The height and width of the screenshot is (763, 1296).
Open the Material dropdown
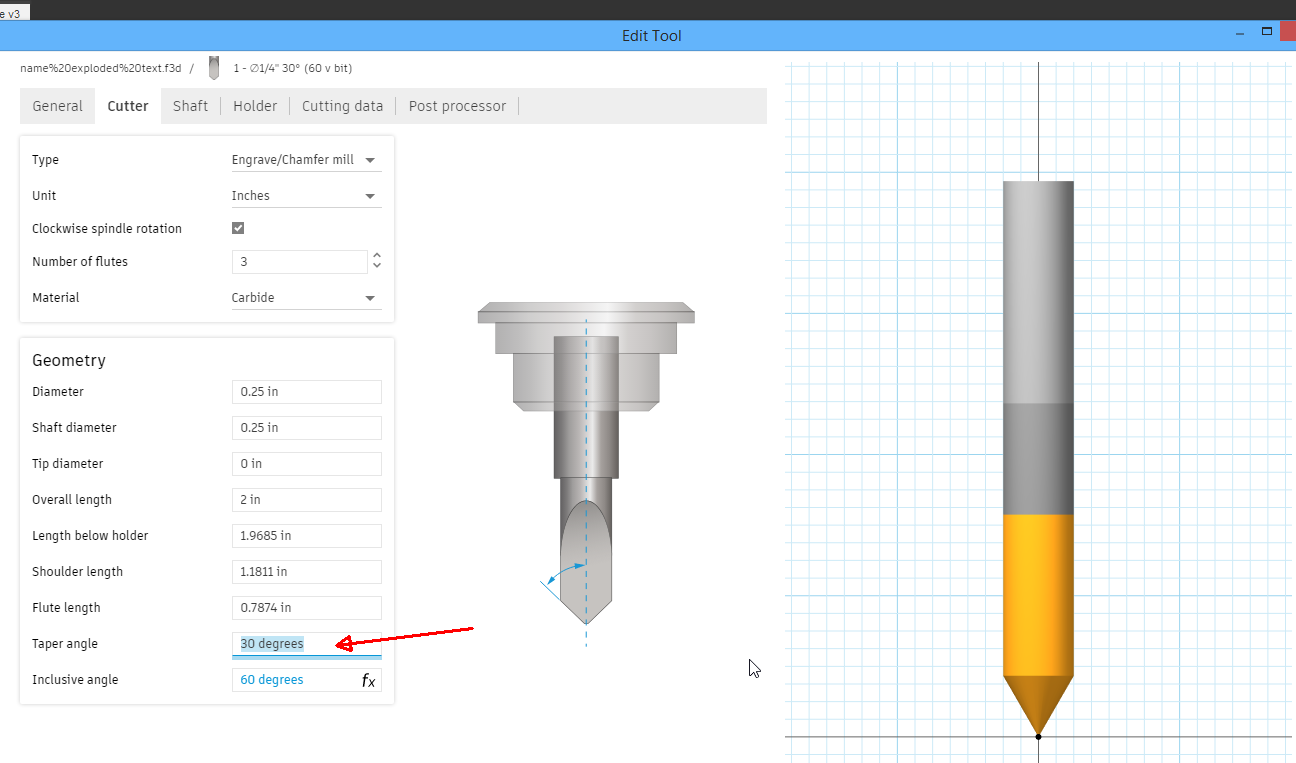[x=306, y=297]
